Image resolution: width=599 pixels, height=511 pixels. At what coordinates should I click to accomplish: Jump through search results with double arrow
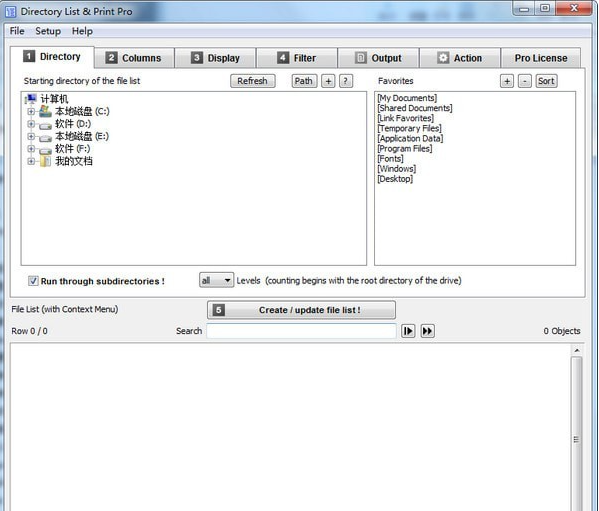pyautogui.click(x=427, y=331)
